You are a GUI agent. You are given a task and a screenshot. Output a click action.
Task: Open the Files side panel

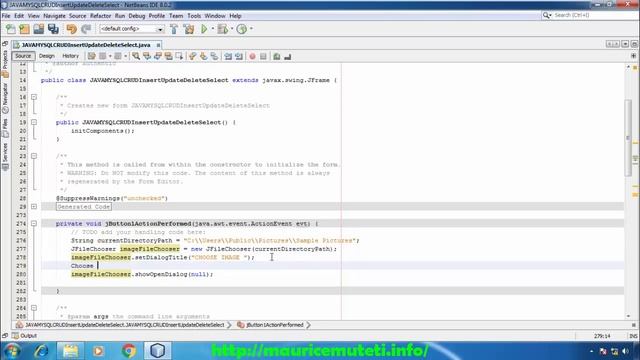pyautogui.click(x=5, y=128)
